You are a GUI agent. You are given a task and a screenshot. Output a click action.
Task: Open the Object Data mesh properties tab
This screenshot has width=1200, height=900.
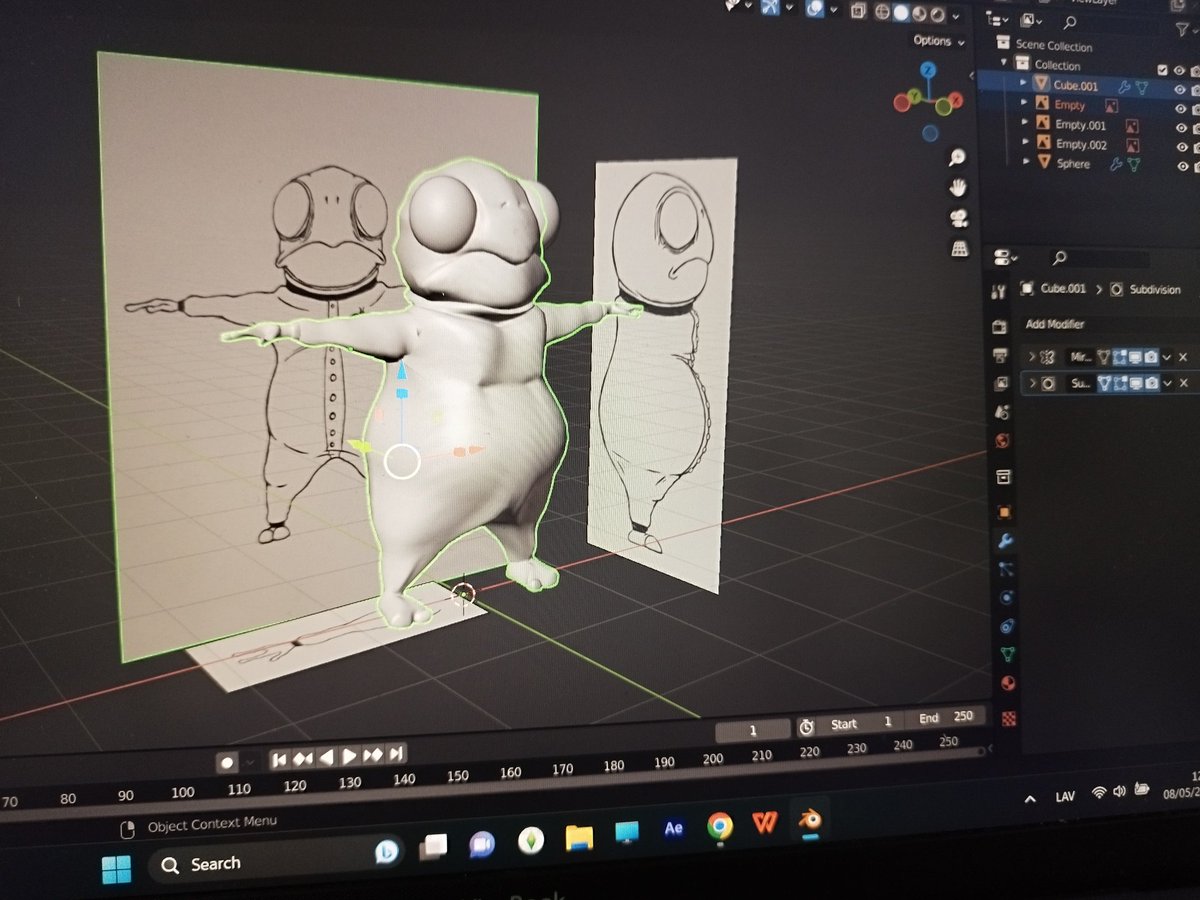tap(1009, 656)
